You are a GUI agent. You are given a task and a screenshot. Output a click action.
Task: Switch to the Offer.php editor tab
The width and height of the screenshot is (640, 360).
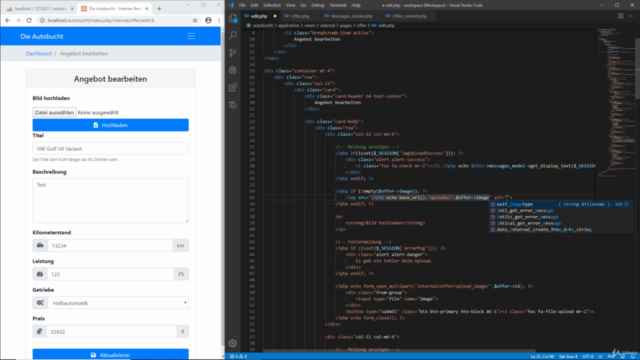pyautogui.click(x=300, y=16)
